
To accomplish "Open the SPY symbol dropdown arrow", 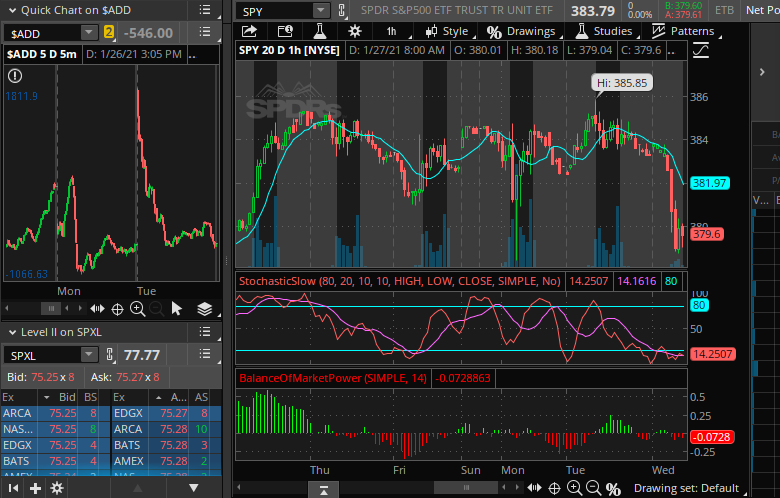I will (321, 10).
